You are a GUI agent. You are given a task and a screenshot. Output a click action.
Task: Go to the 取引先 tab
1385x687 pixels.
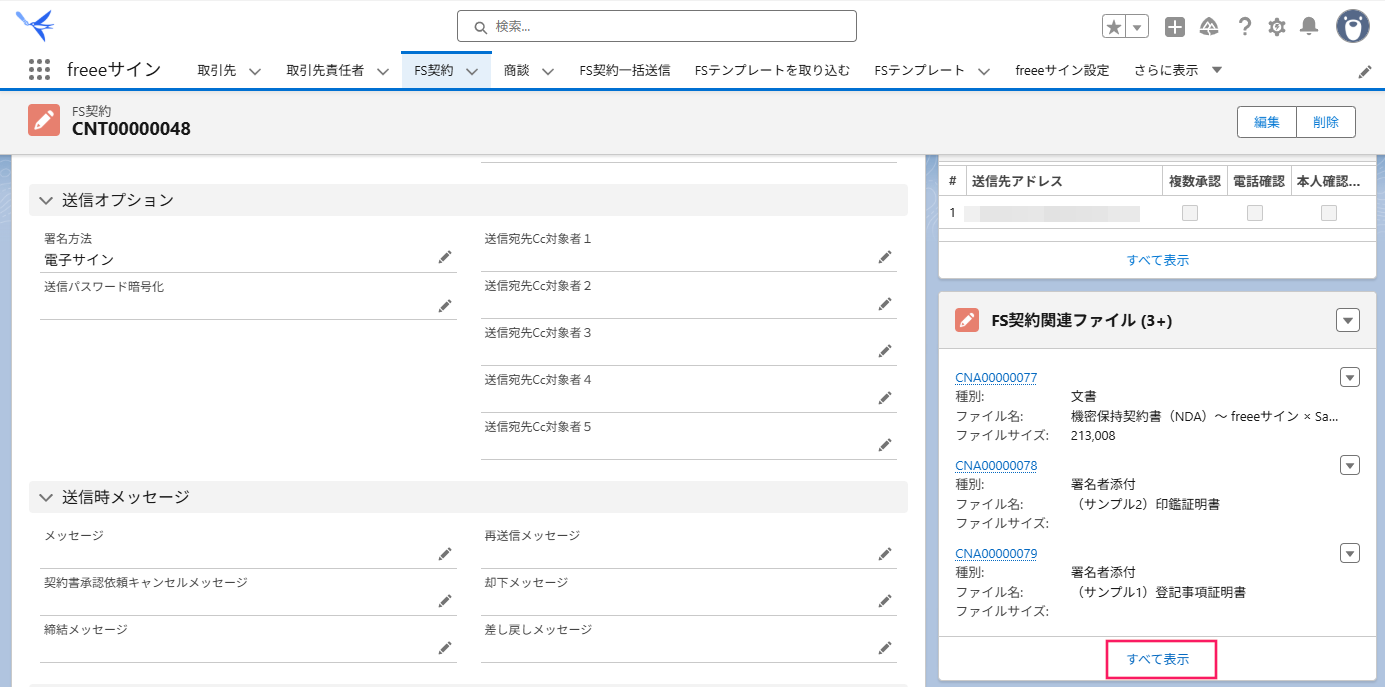click(x=216, y=70)
